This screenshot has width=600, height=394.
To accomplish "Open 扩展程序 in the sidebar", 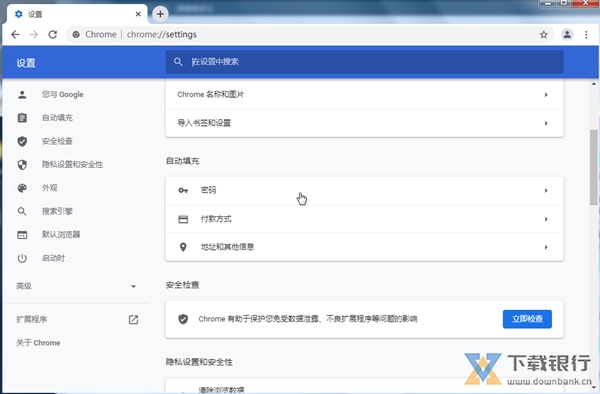I will (x=31, y=319).
